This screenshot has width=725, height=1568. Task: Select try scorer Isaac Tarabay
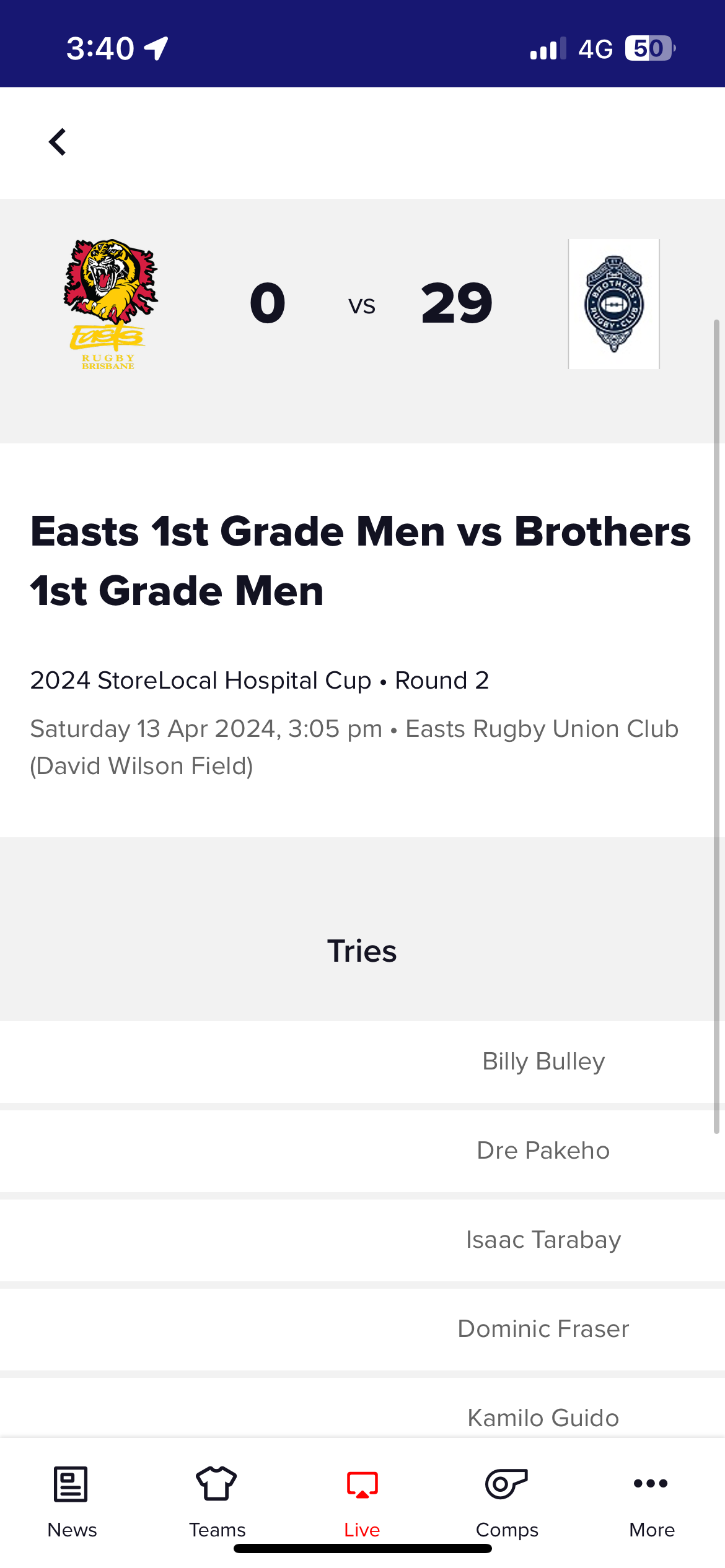(543, 1240)
